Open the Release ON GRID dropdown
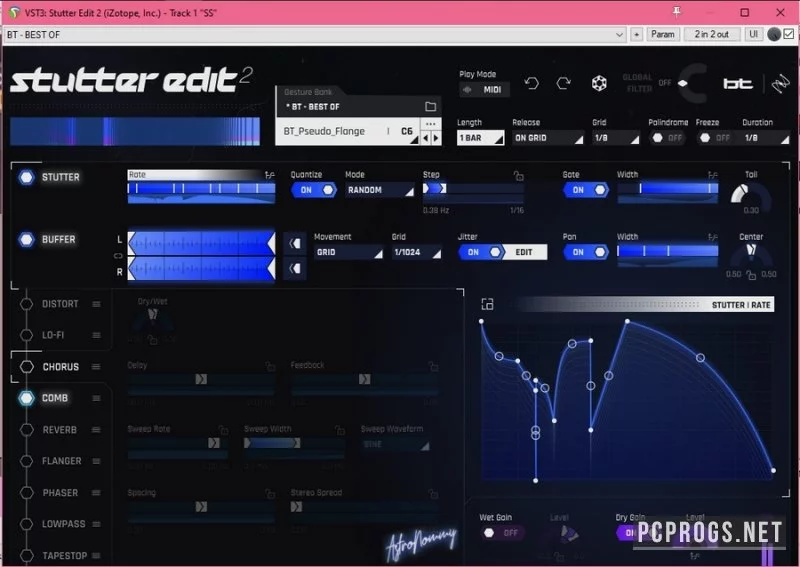The image size is (800, 567). pyautogui.click(x=548, y=138)
